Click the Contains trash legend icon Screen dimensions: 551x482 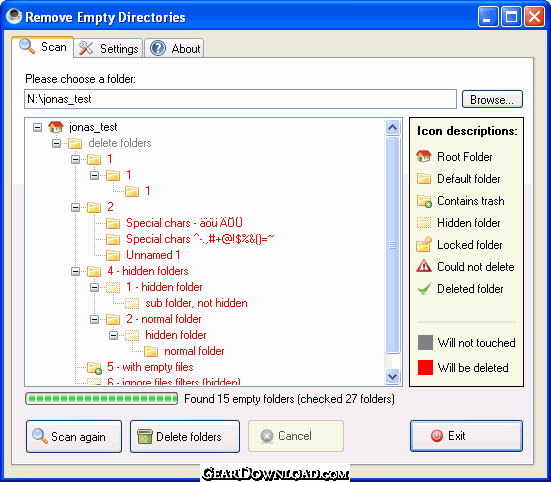[424, 201]
